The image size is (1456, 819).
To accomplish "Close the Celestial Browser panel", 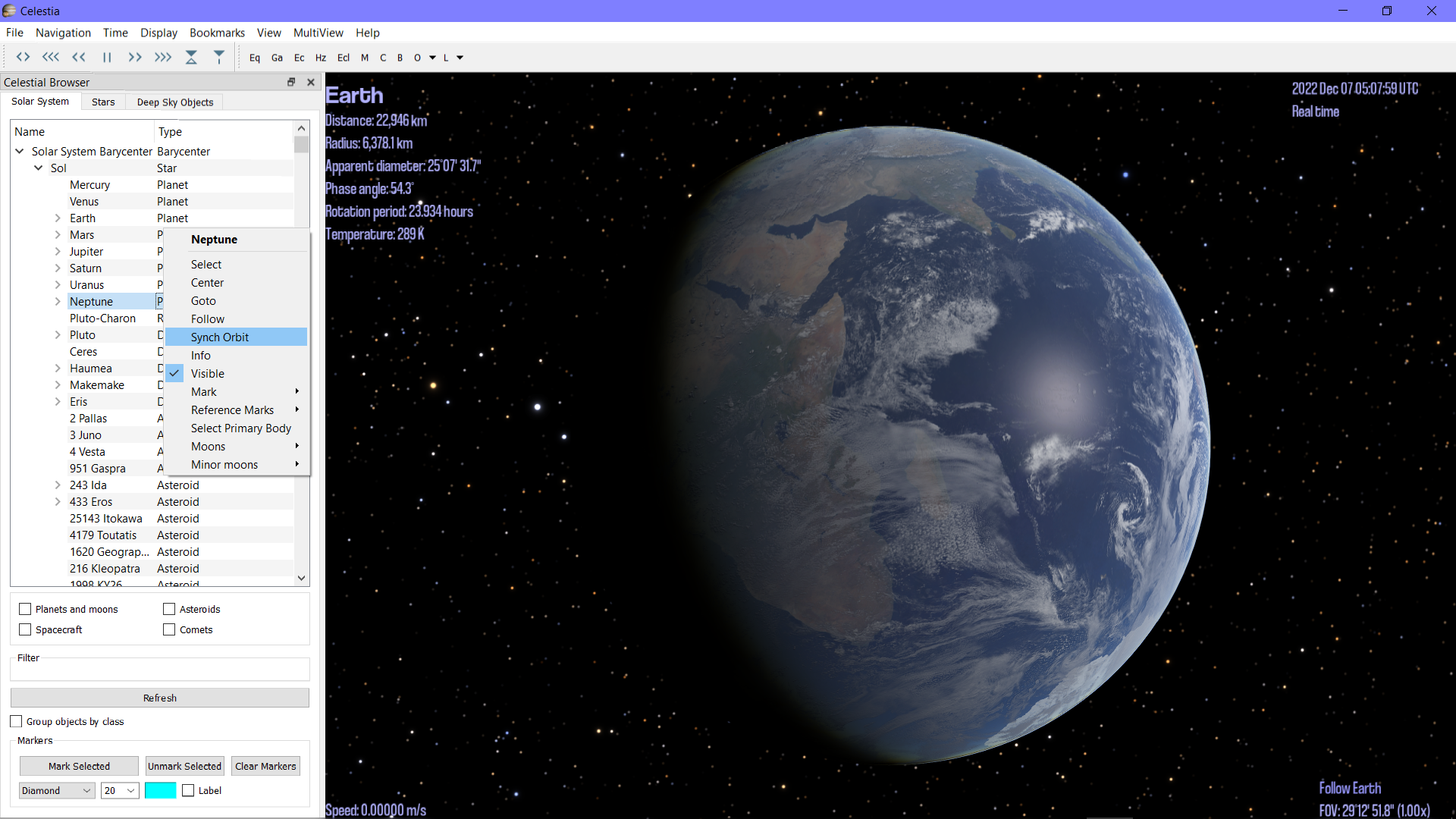I will click(311, 82).
